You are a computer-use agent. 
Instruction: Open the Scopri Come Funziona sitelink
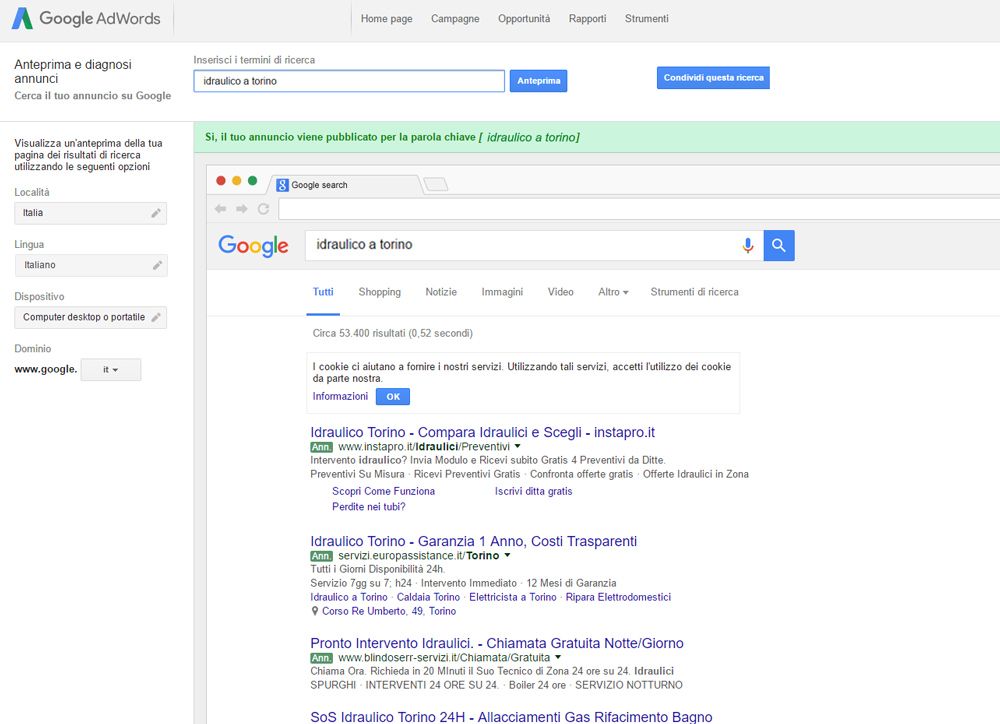tap(383, 491)
